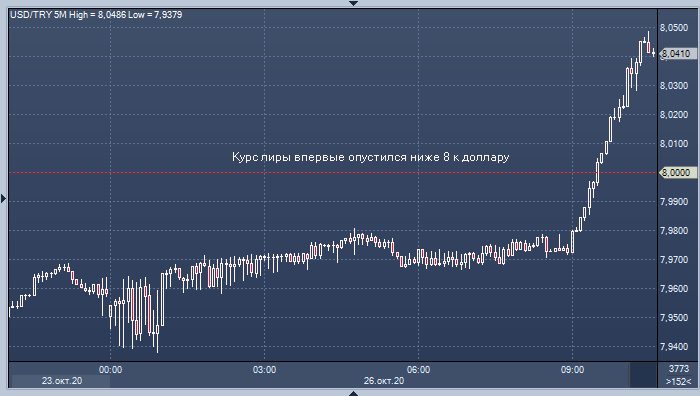Image resolution: width=700 pixels, height=396 pixels.
Task: Collapse the panel using top arrow
Action: tap(353, 3)
